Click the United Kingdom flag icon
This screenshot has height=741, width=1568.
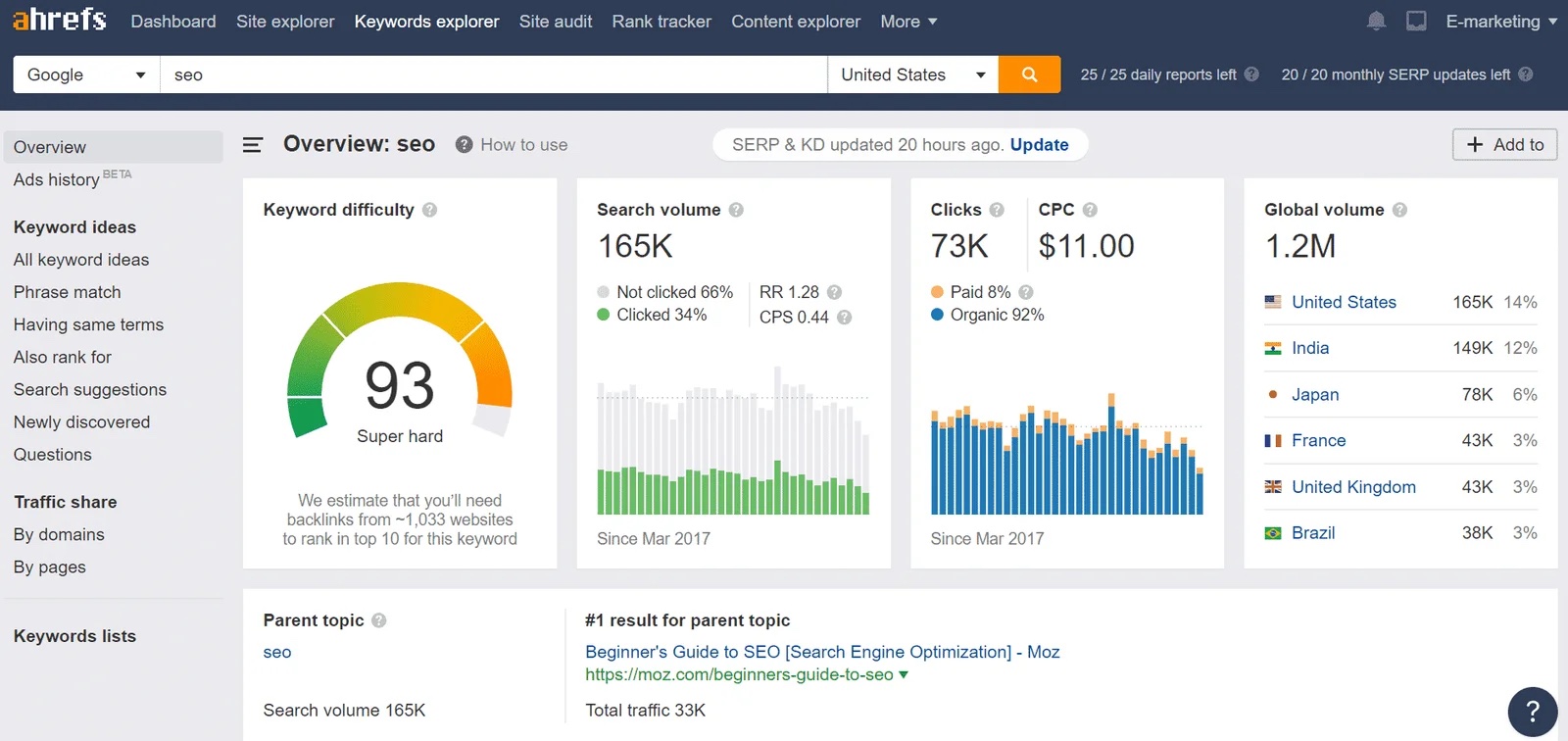tap(1273, 487)
